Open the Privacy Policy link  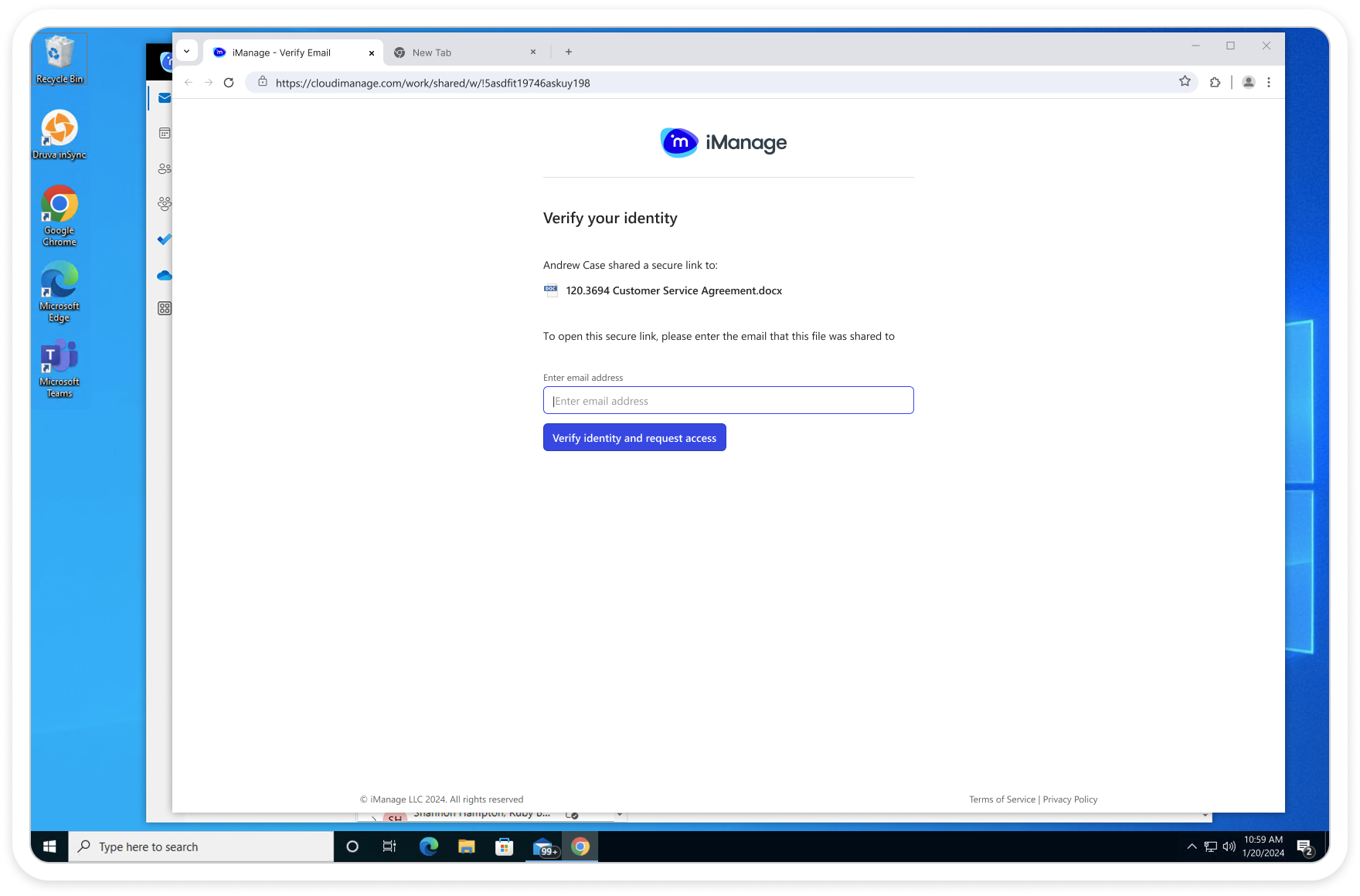point(1070,799)
